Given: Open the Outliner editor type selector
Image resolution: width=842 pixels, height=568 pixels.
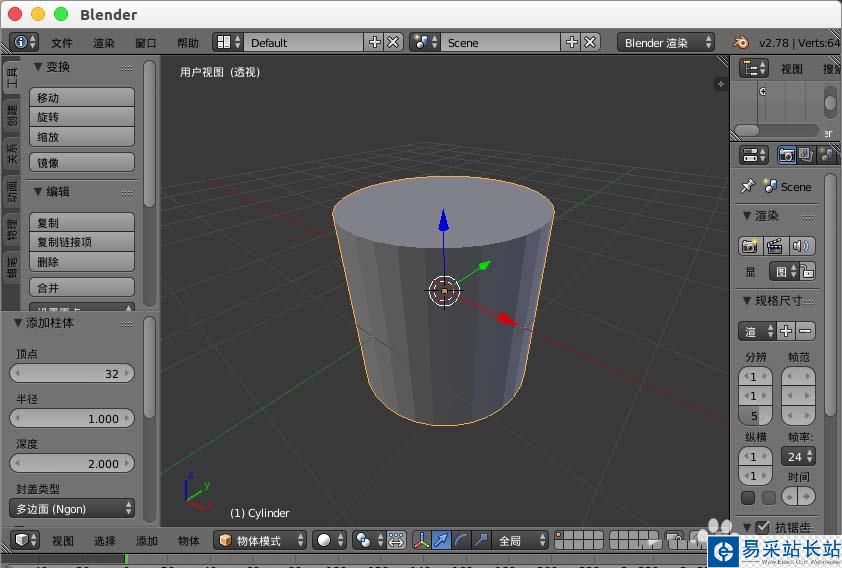Looking at the screenshot, I should click(x=754, y=69).
